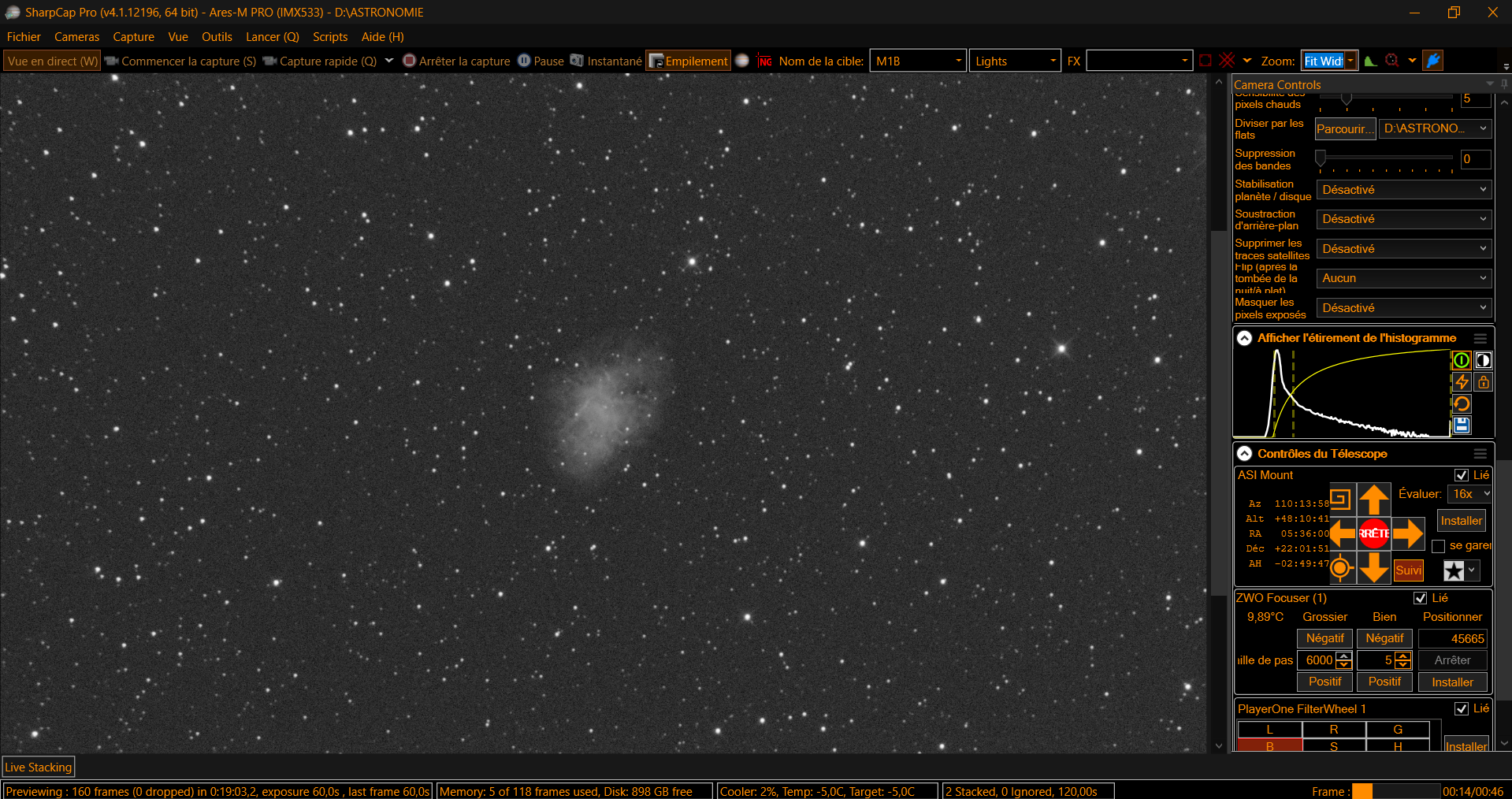Click Parcourir to browse for flats
Screen dimensions: 1512x799
pos(1346,128)
